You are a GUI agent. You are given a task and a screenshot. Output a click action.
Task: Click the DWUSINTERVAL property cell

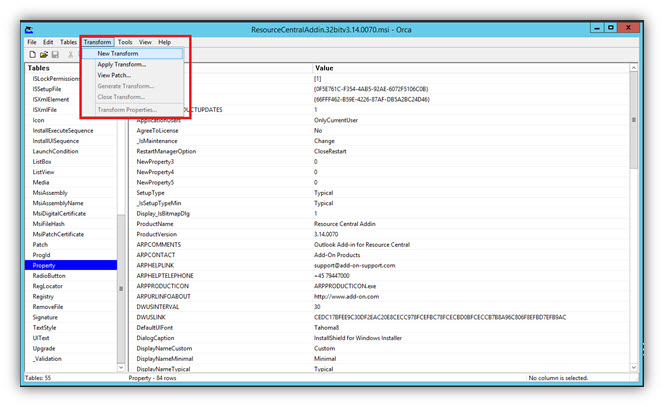158,307
